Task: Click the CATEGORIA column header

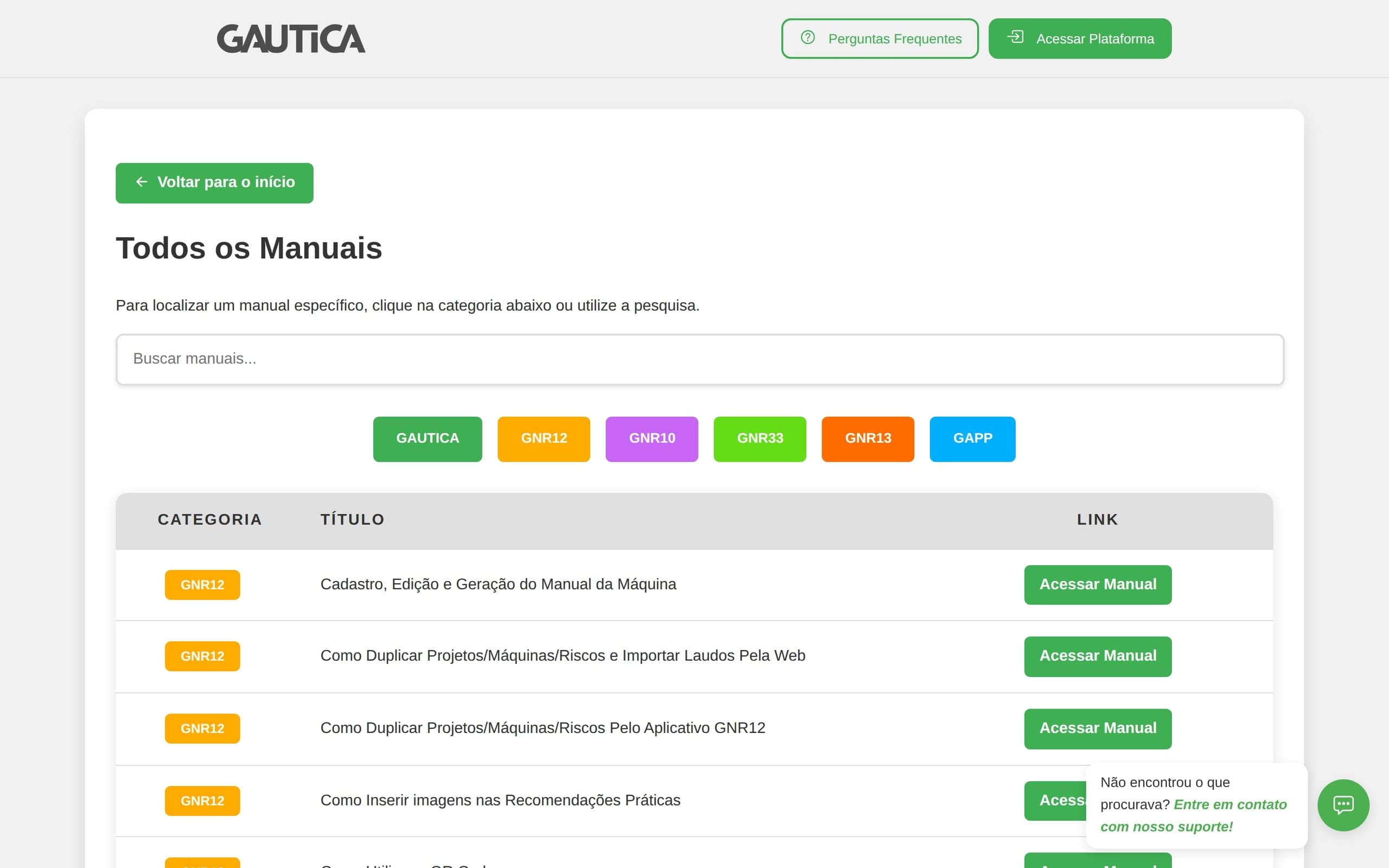Action: [209, 520]
